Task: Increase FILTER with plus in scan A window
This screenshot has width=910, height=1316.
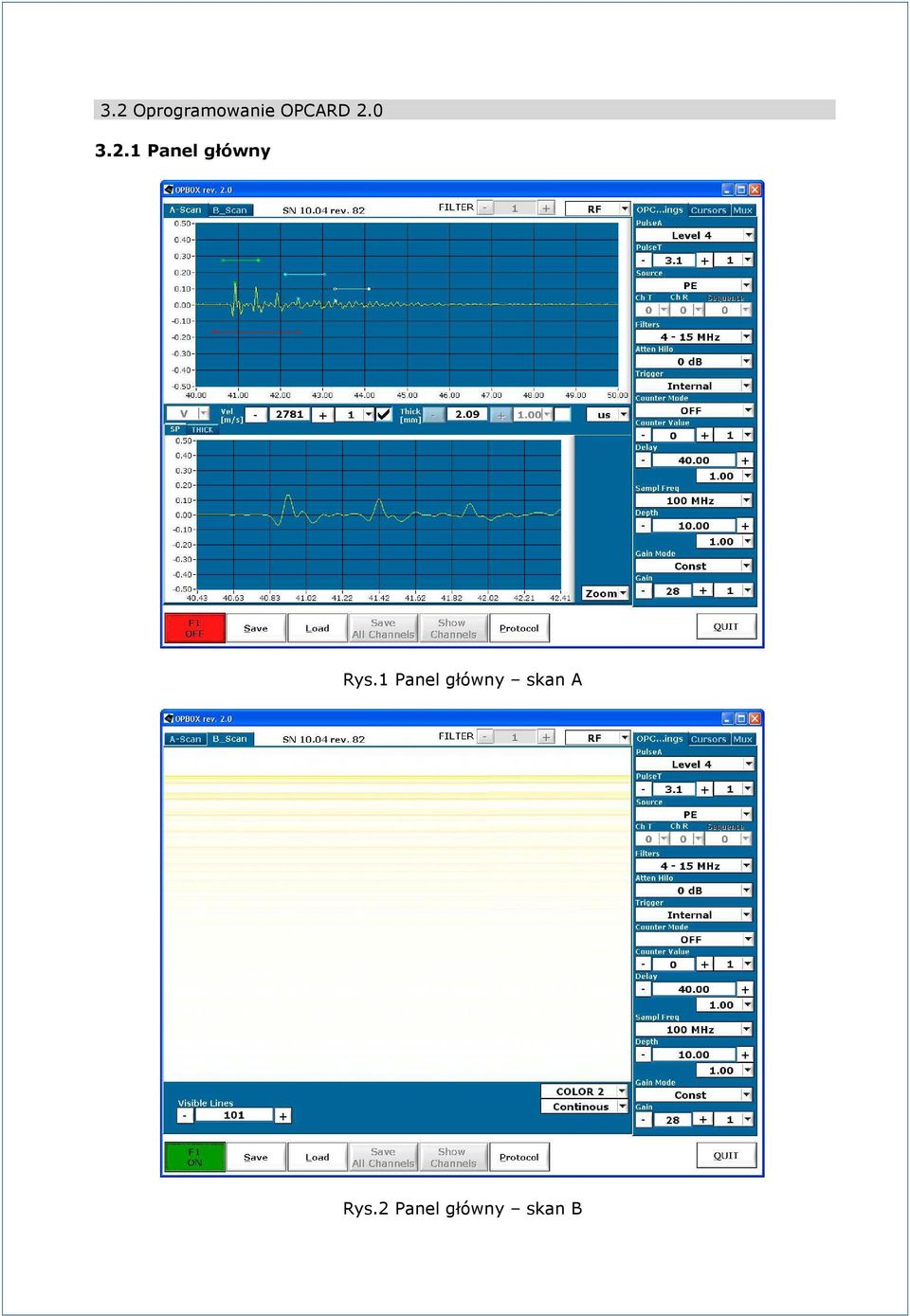Action: (546, 207)
